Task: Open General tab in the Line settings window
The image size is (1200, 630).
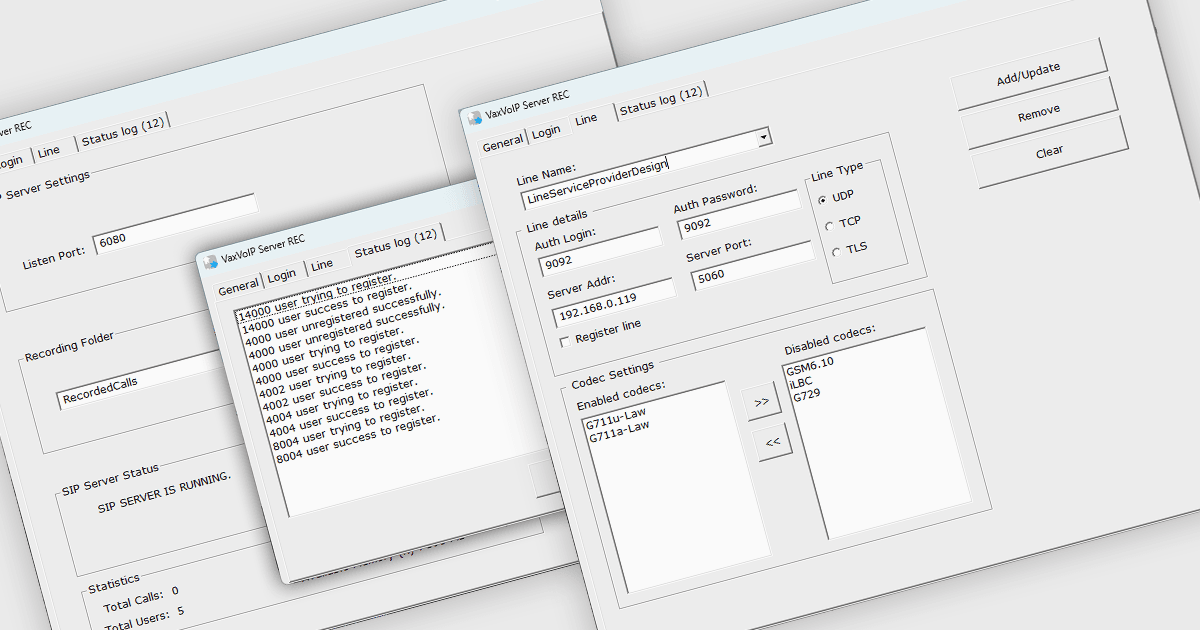Action: [x=503, y=144]
